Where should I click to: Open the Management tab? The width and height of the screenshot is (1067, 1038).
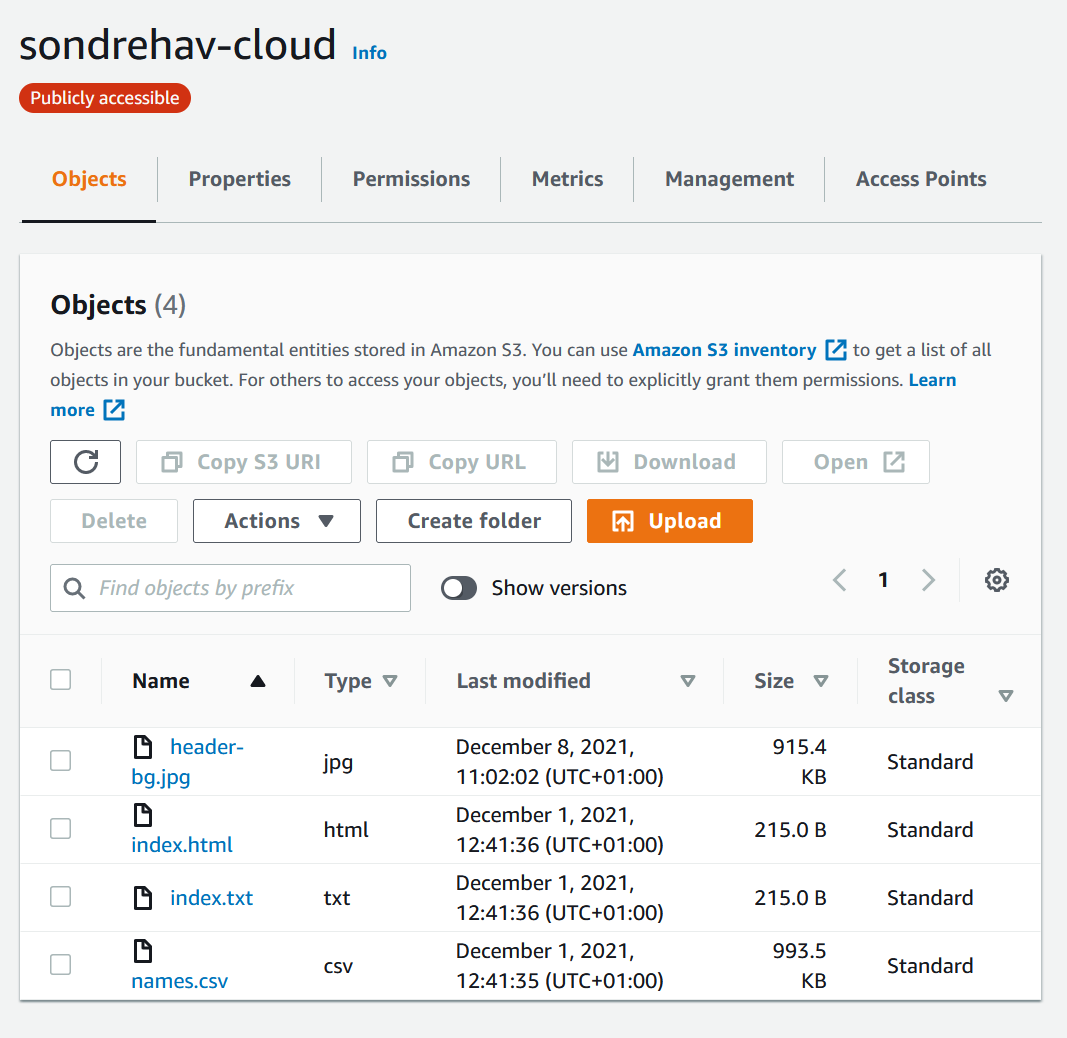729,179
